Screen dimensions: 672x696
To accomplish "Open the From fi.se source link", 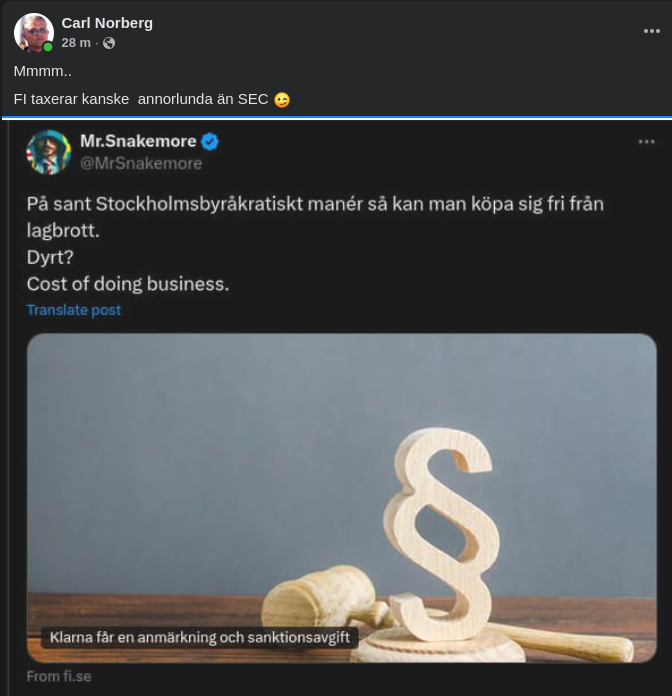I will point(59,677).
